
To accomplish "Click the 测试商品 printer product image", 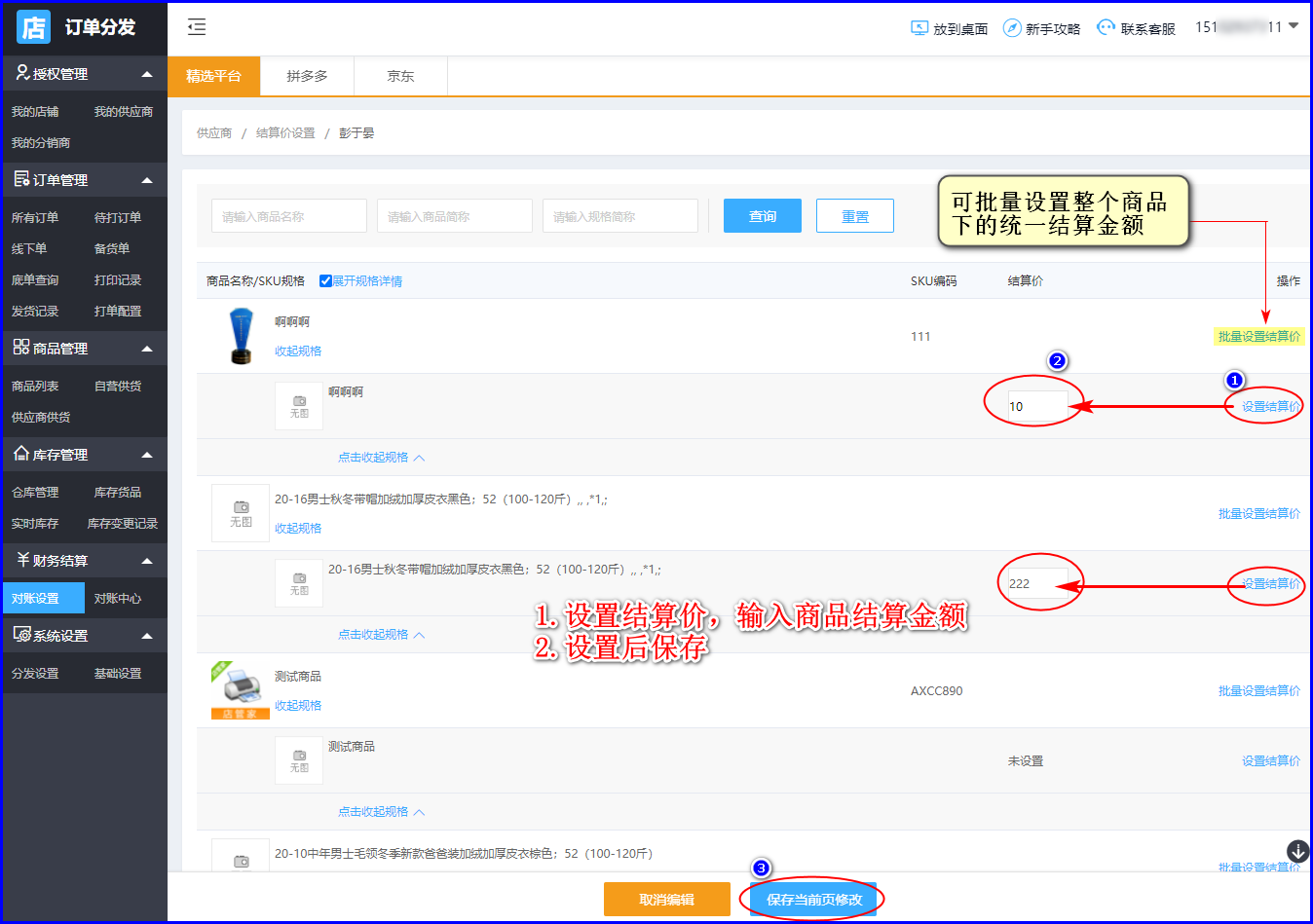I will (240, 689).
